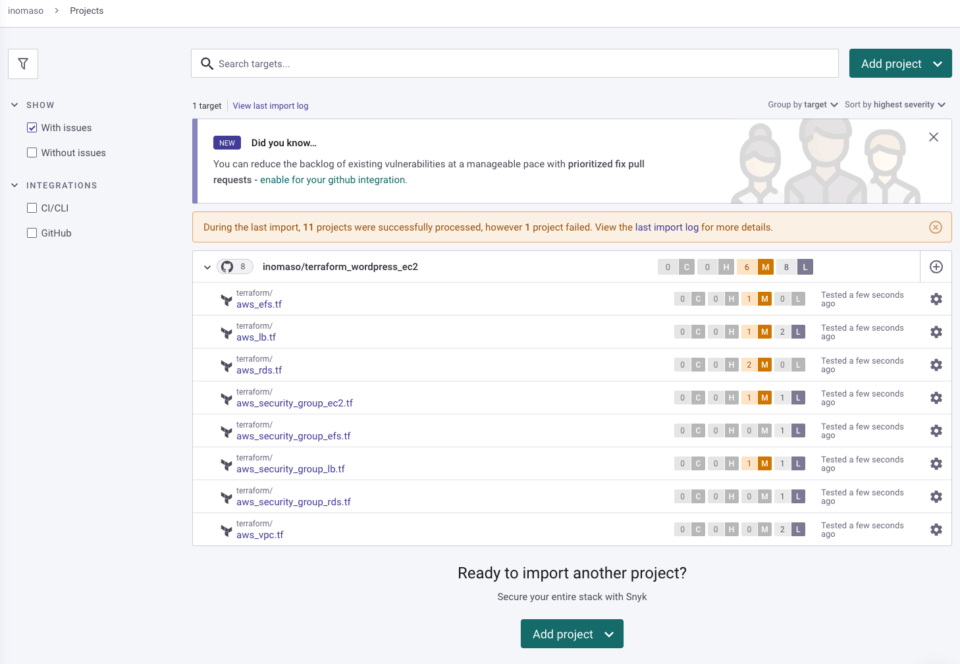Click the orange M severity badge on the target row
This screenshot has width=960, height=664.
point(764,267)
